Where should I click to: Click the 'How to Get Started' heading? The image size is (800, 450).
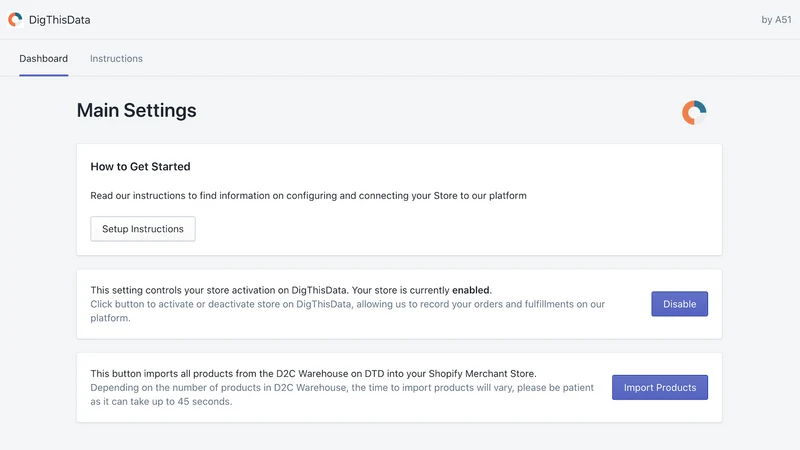140,167
